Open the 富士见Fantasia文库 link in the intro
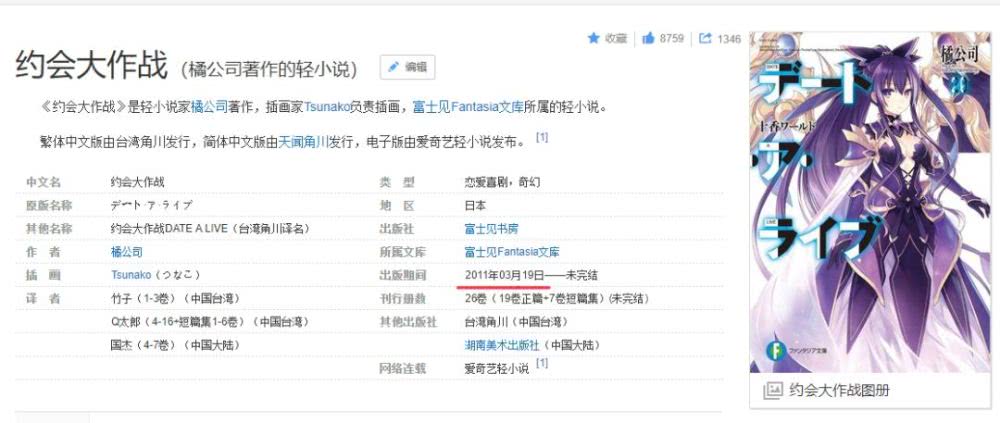 tap(468, 107)
